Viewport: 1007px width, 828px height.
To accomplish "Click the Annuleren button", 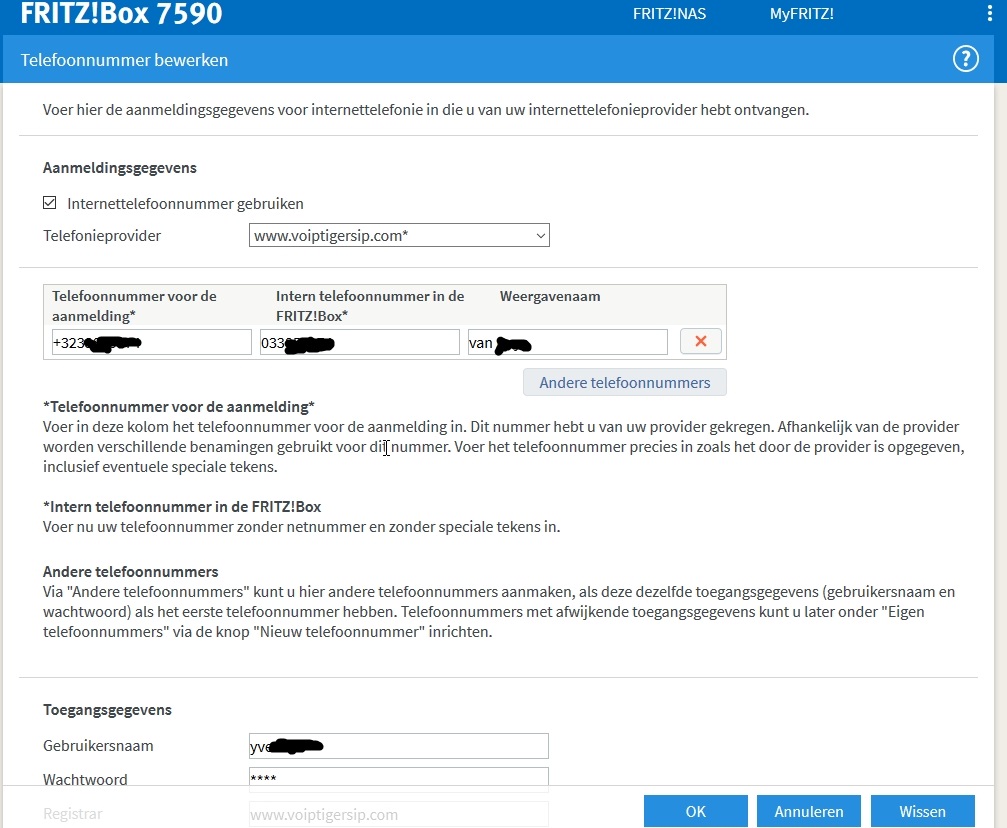I will tap(809, 811).
